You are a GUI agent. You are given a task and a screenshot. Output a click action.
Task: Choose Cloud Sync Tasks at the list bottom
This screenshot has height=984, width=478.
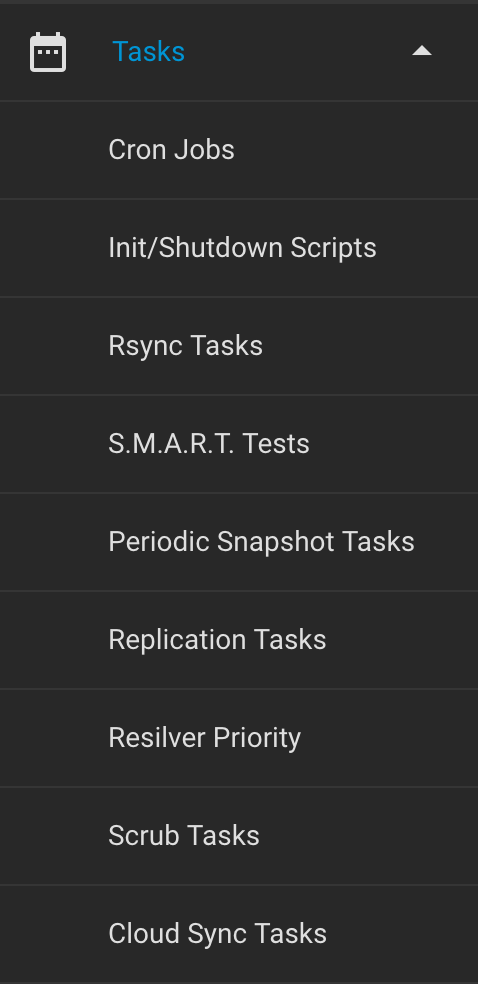point(239,933)
